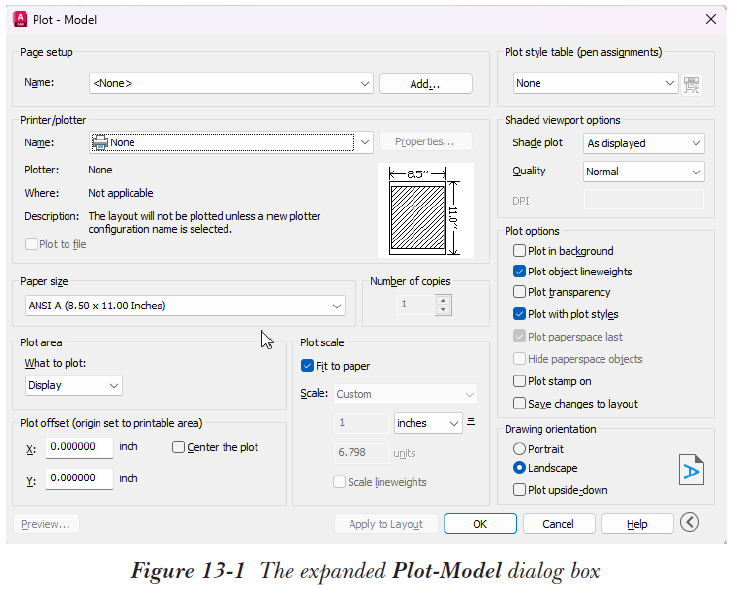Click the X plot offset field
The image size is (732, 589).
click(79, 447)
